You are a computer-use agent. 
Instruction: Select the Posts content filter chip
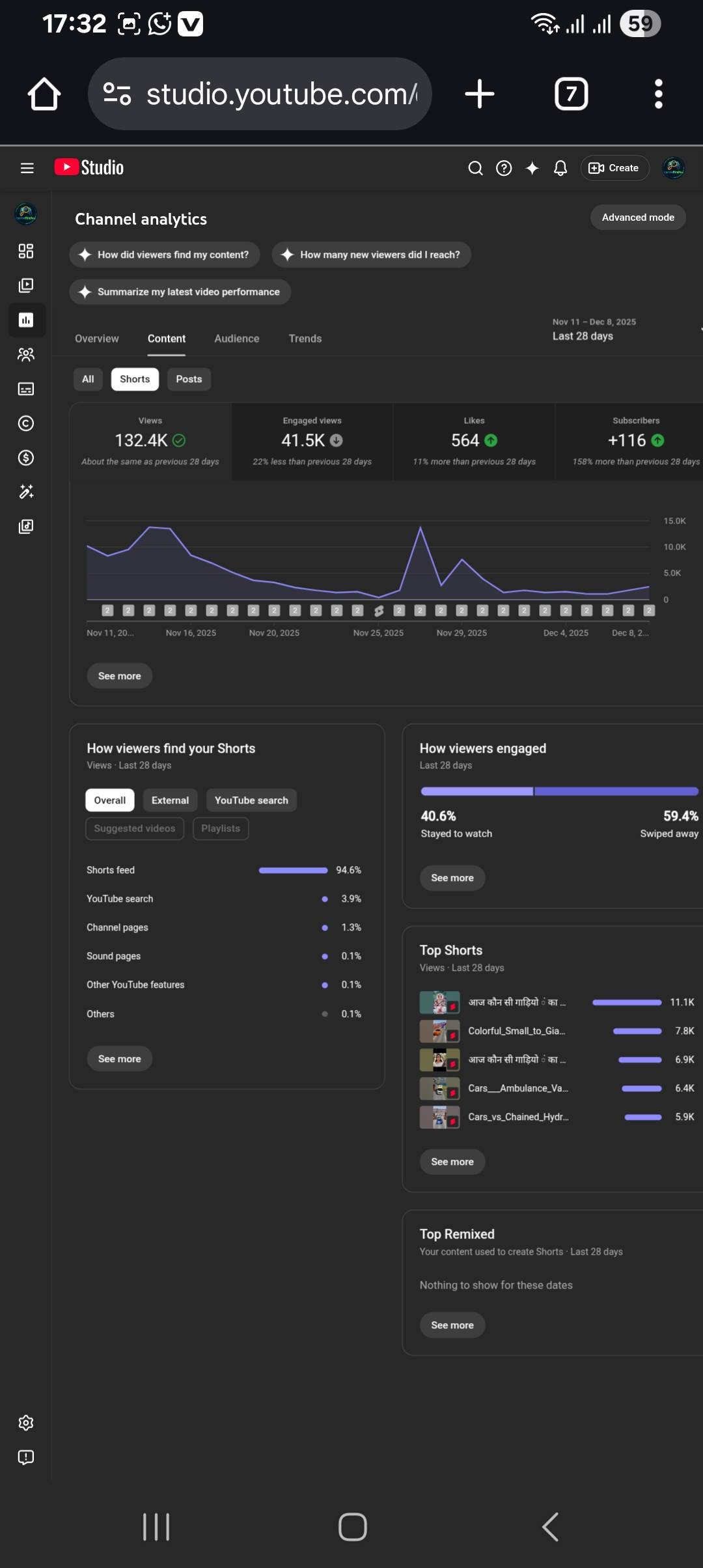click(x=189, y=379)
